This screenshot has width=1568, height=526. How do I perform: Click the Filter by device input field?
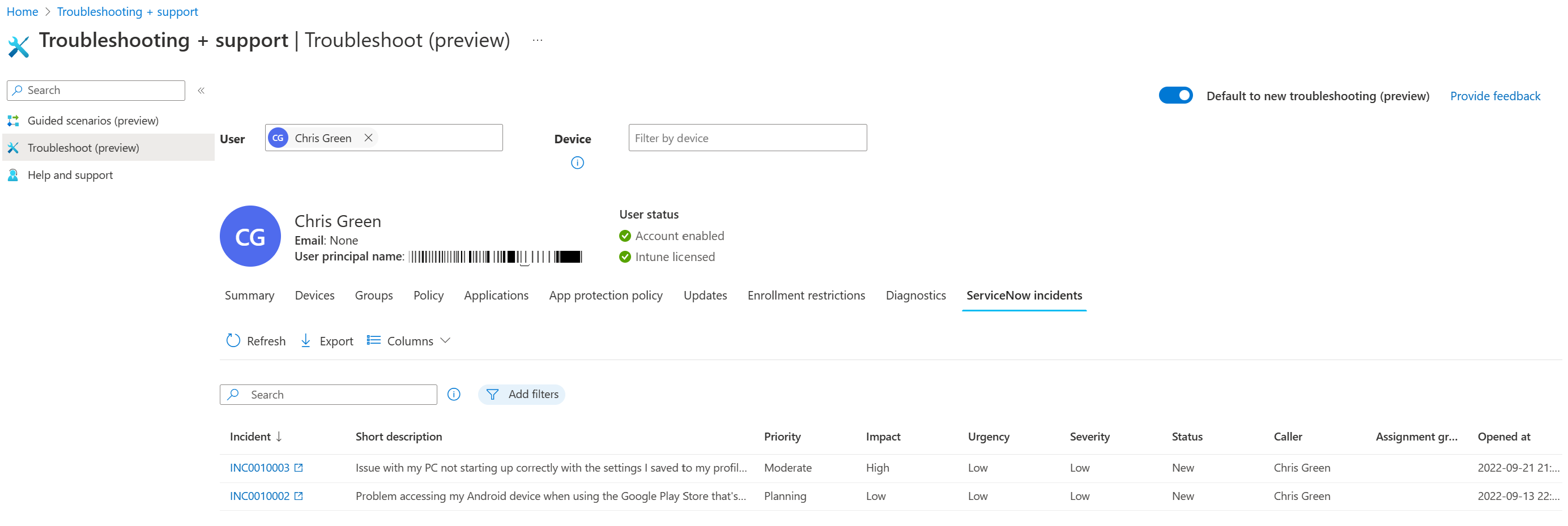click(x=747, y=138)
